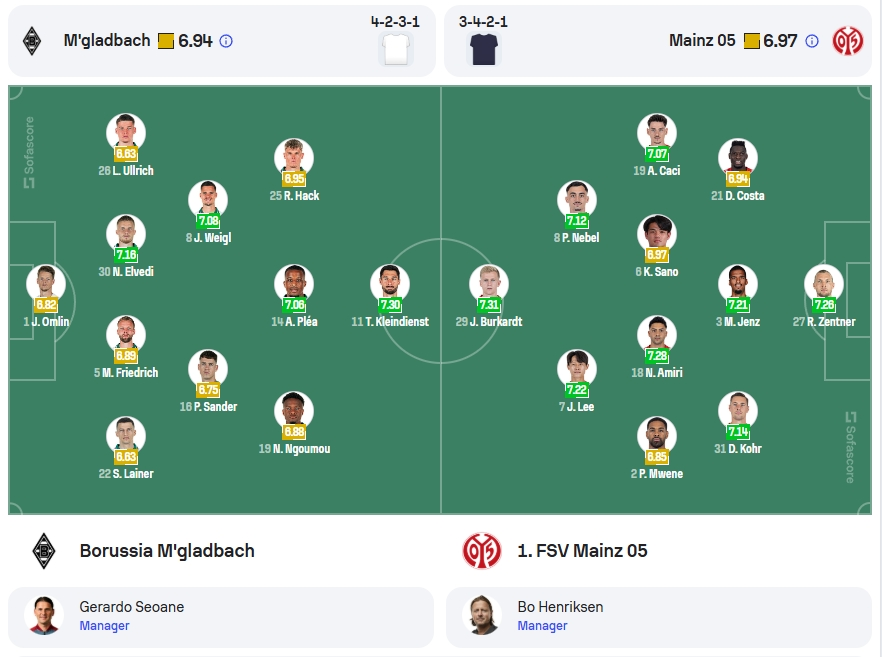Click the dark jersey icon under 3-4-2-1

pyautogui.click(x=483, y=49)
